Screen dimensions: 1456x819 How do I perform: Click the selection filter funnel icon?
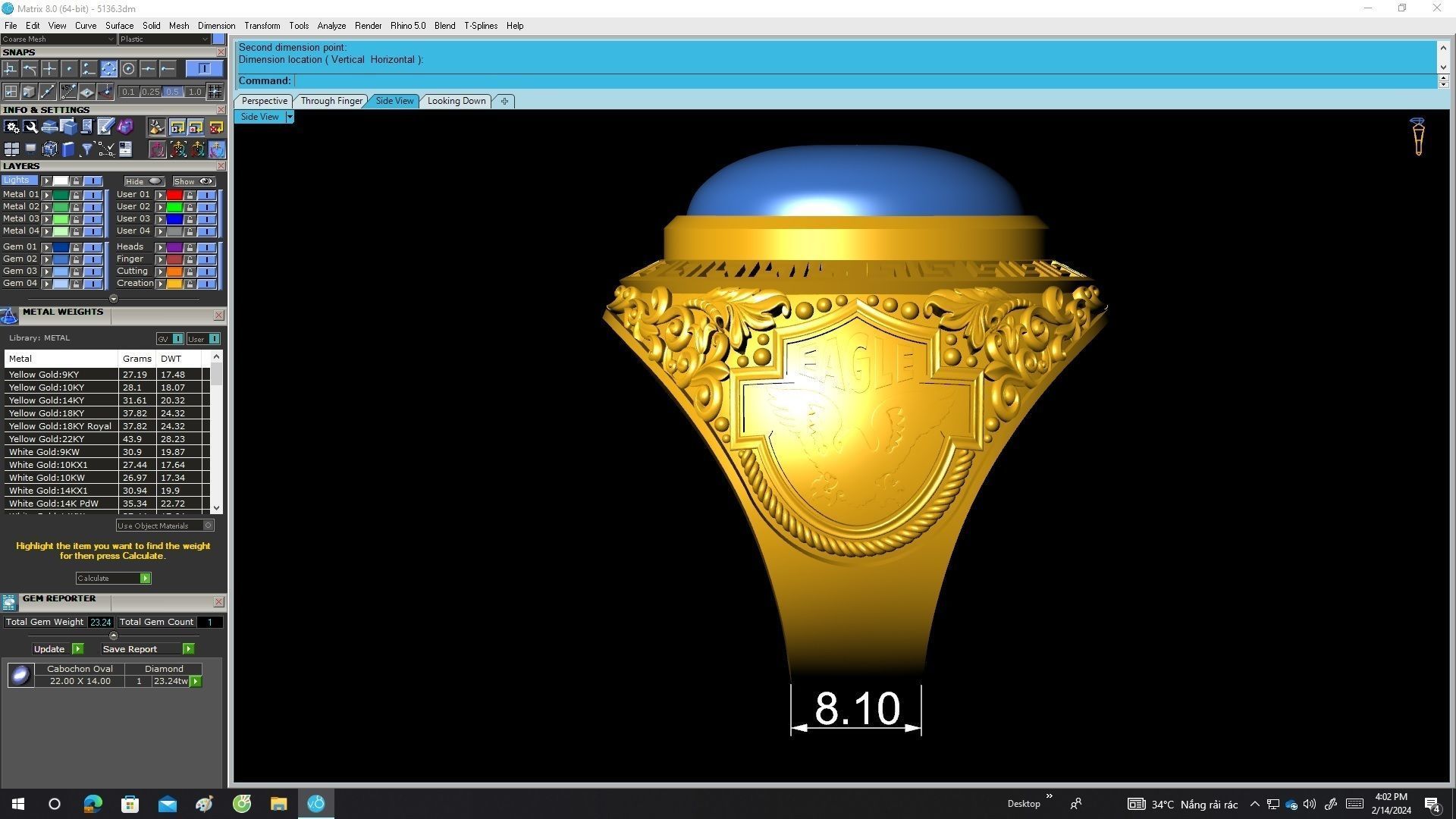pos(86,149)
